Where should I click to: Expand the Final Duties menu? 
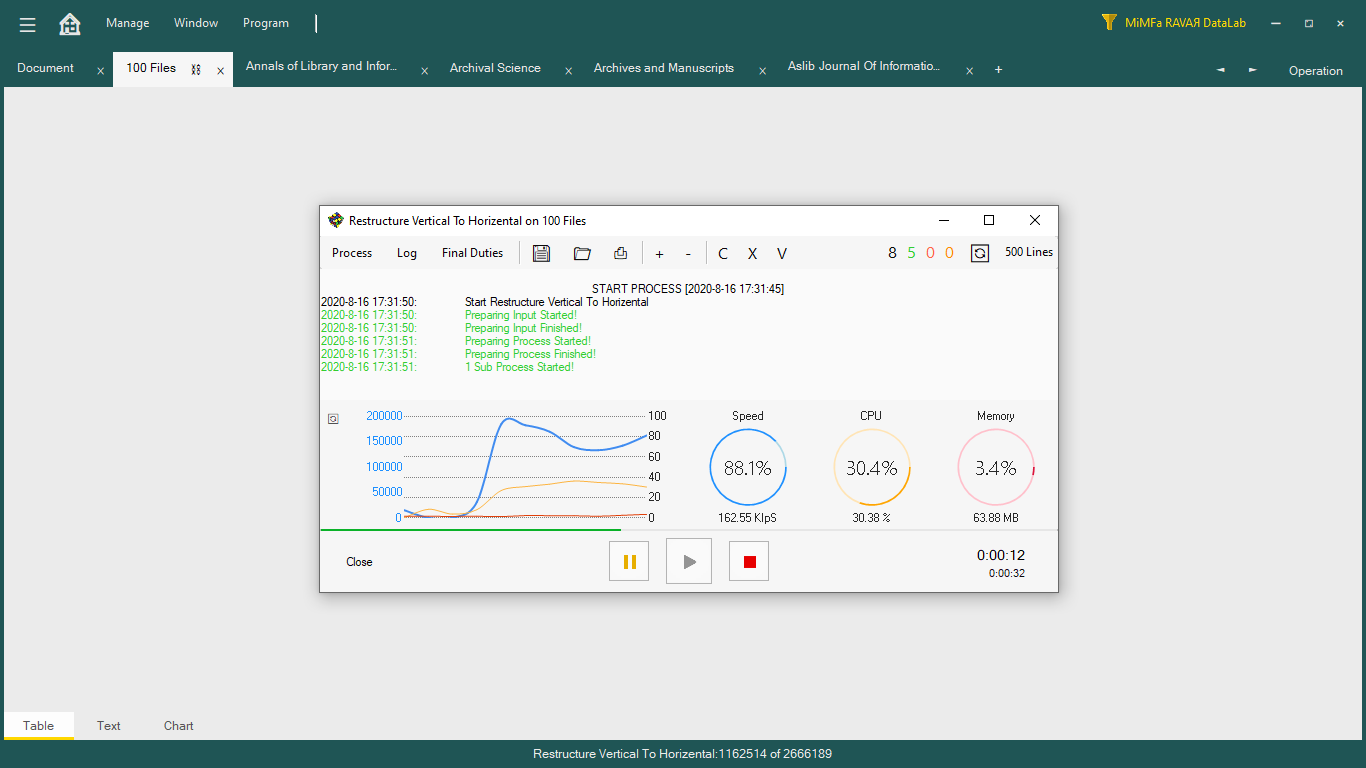pyautogui.click(x=472, y=253)
